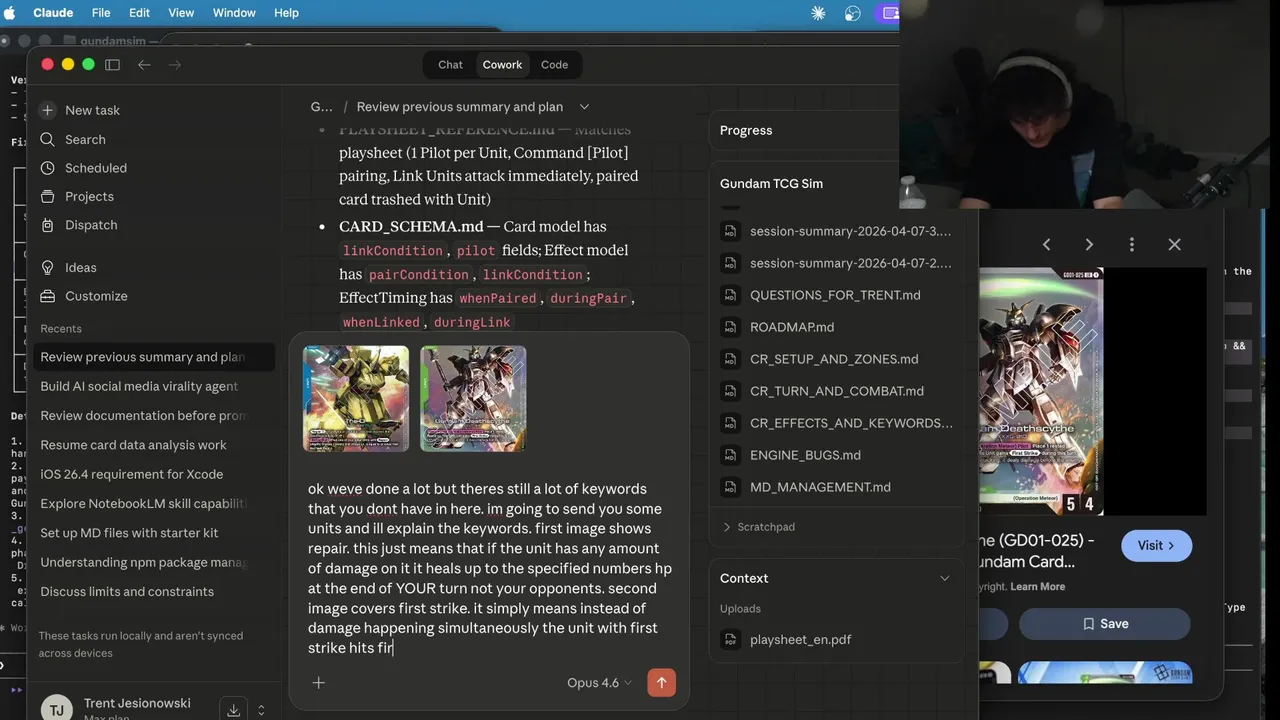The height and width of the screenshot is (720, 1280).
Task: Open the Help menu
Action: [x=286, y=13]
